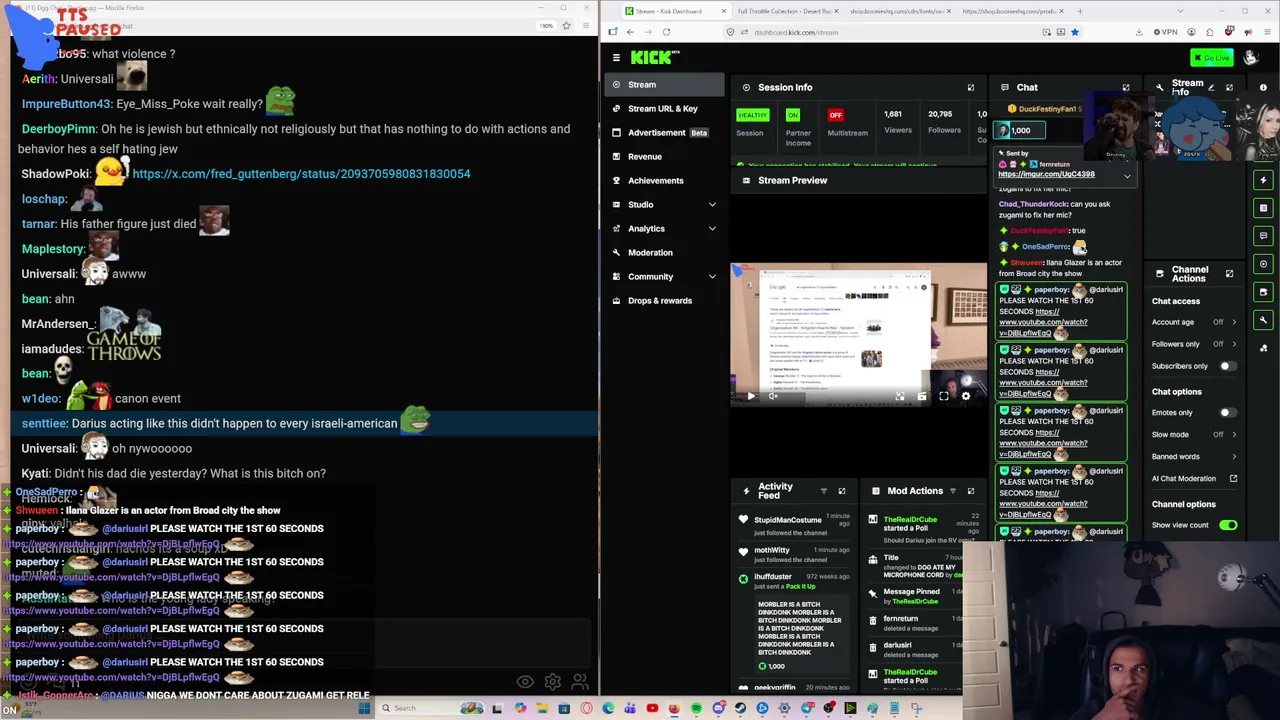
Task: Switch to Full Throttle Collection browser tab
Action: (x=786, y=11)
